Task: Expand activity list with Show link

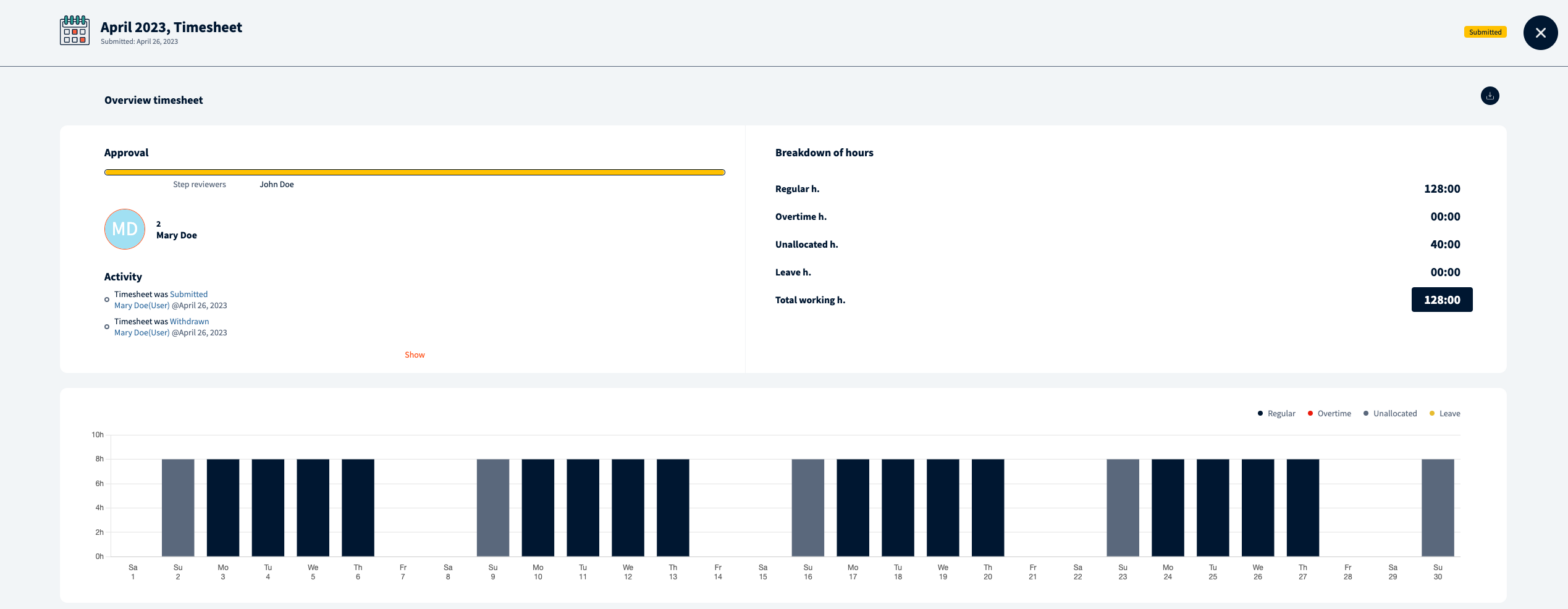Action: [415, 355]
